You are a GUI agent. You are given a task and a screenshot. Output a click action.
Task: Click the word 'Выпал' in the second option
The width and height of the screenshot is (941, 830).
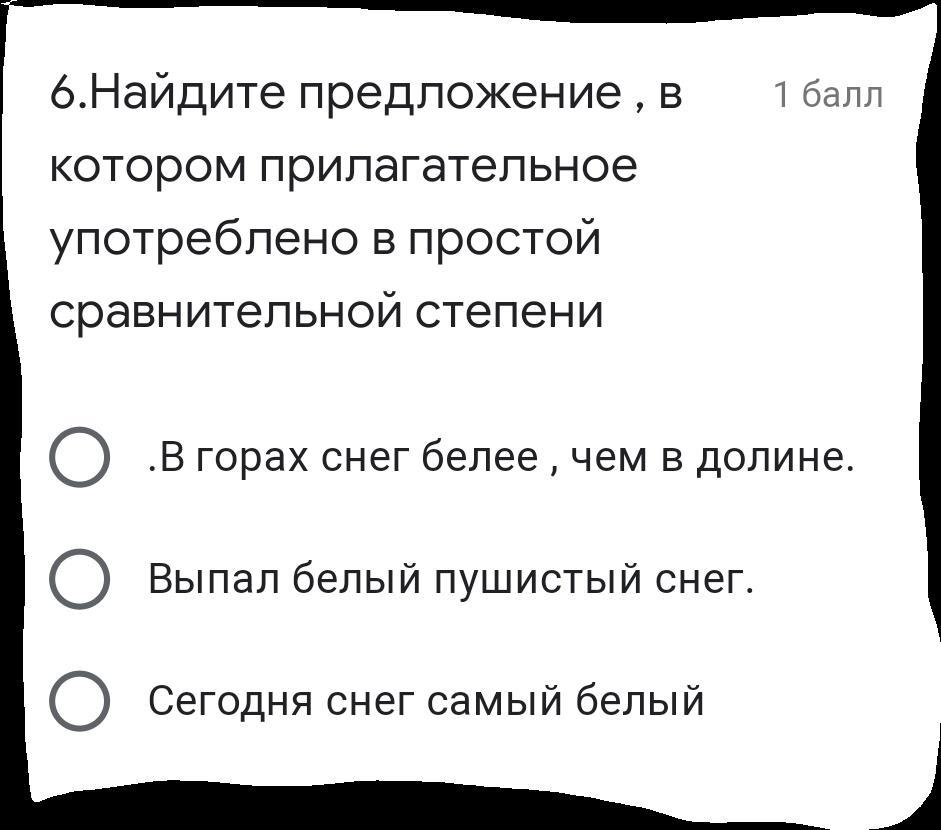(x=214, y=580)
